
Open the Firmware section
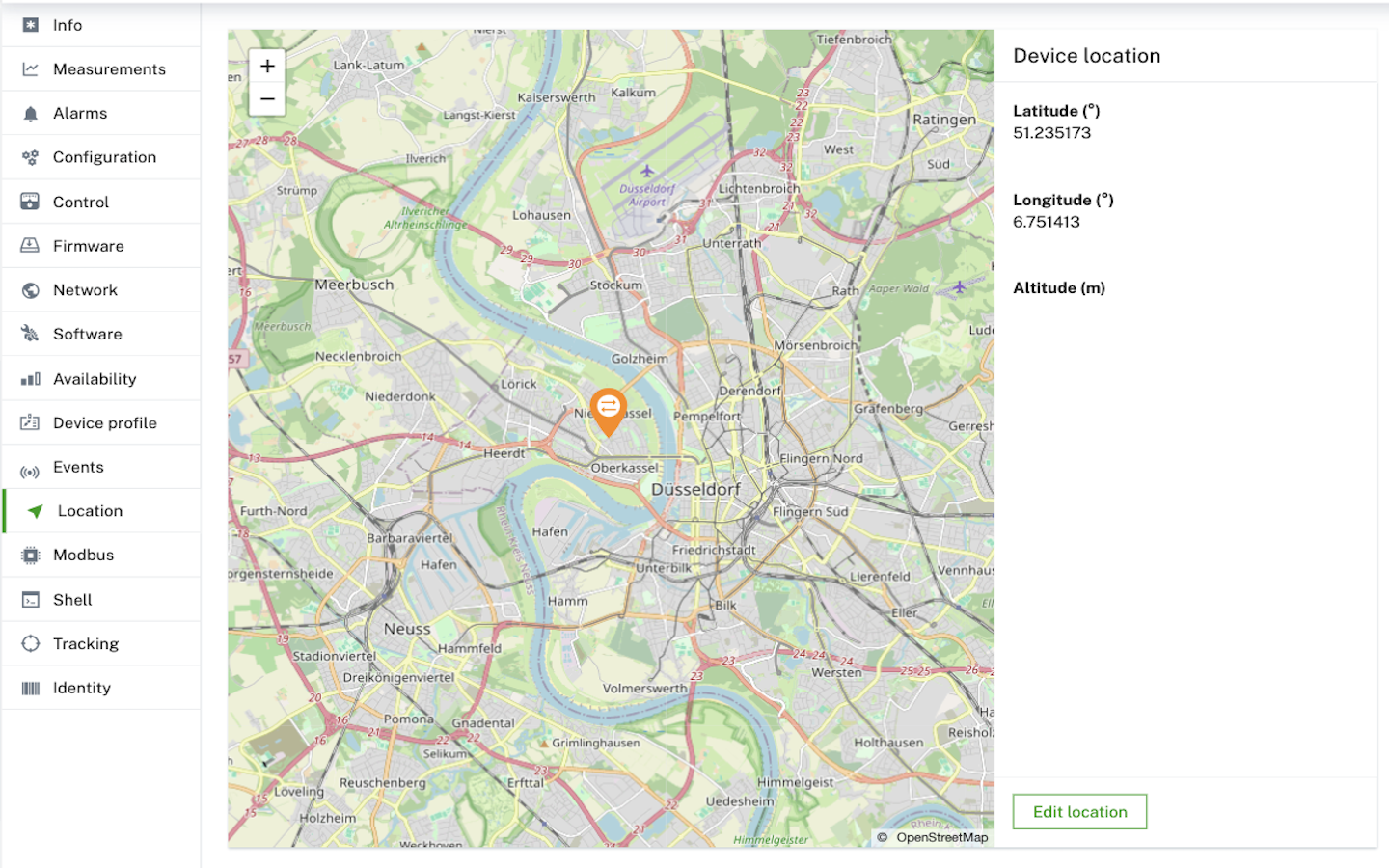(87, 246)
